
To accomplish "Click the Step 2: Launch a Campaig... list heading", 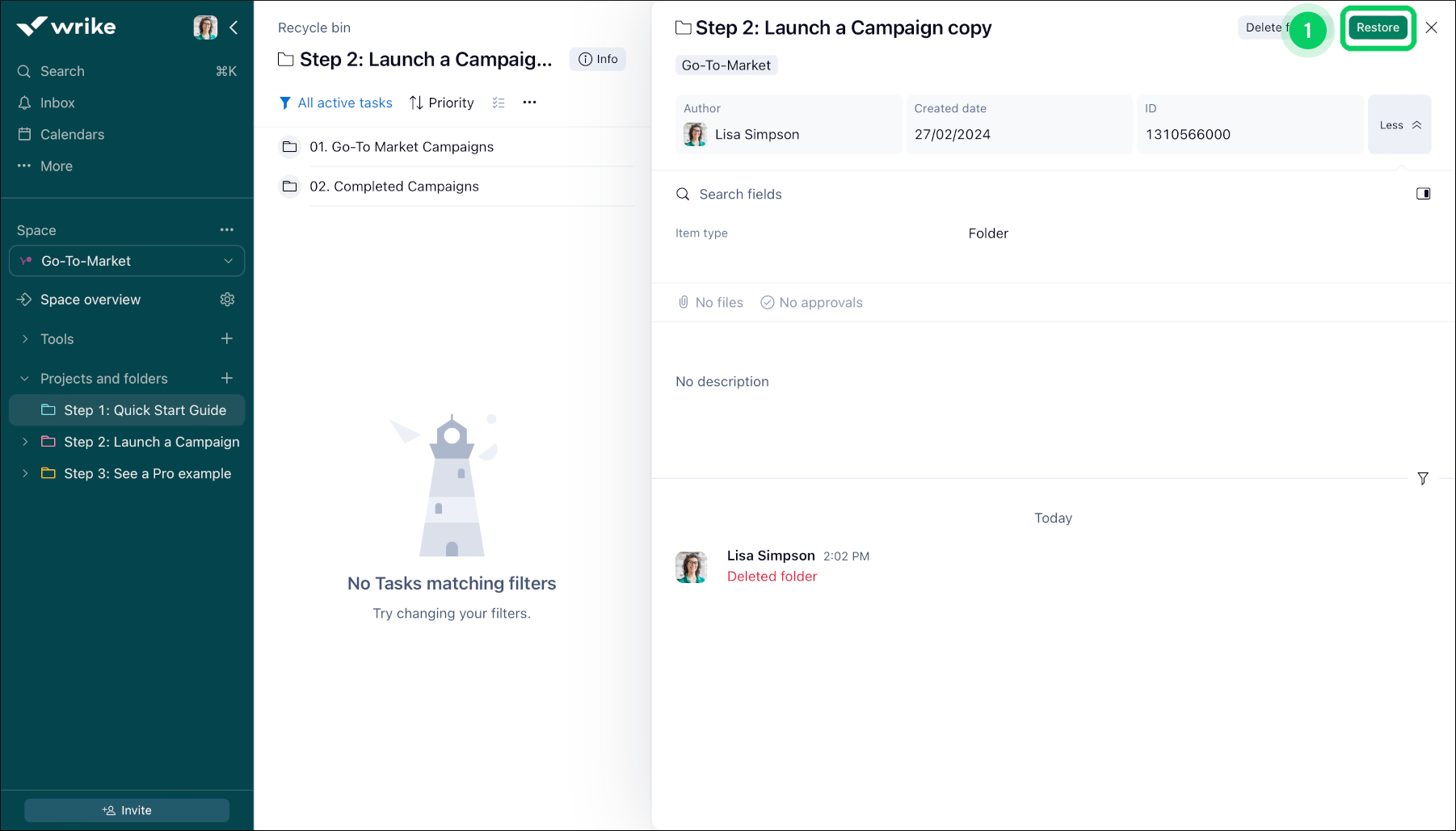I will coord(426,59).
